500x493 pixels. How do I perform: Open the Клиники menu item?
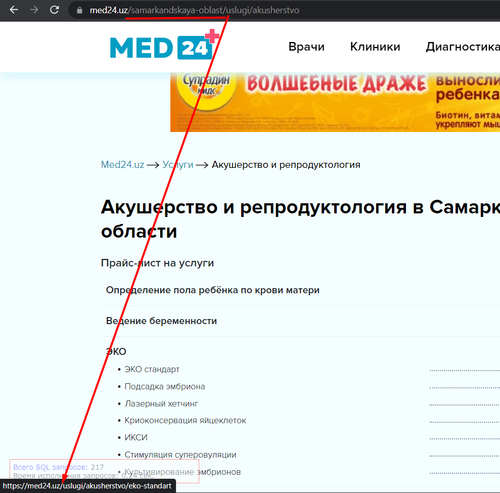(375, 47)
